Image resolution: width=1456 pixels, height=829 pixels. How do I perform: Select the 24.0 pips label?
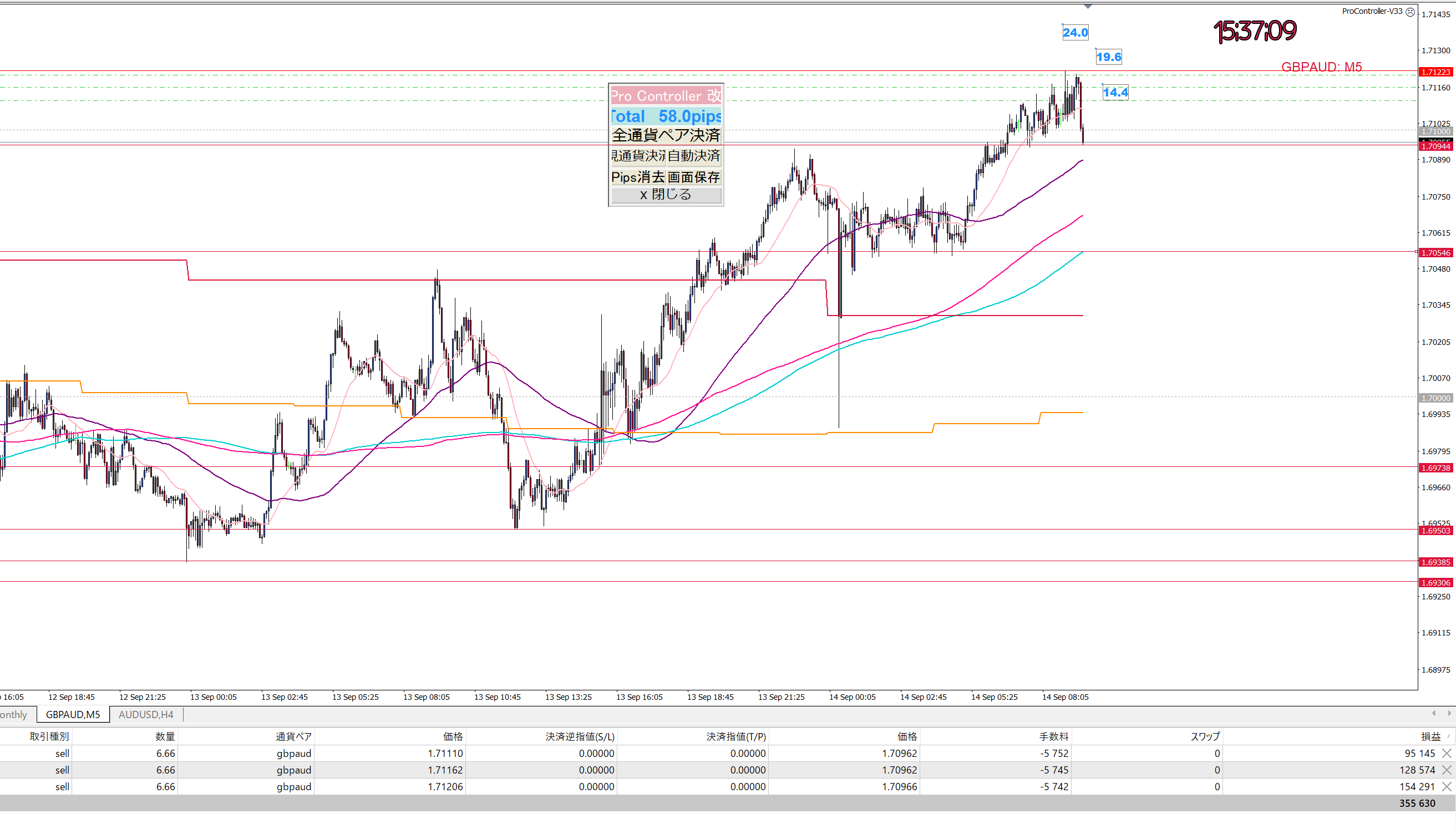tap(1074, 33)
